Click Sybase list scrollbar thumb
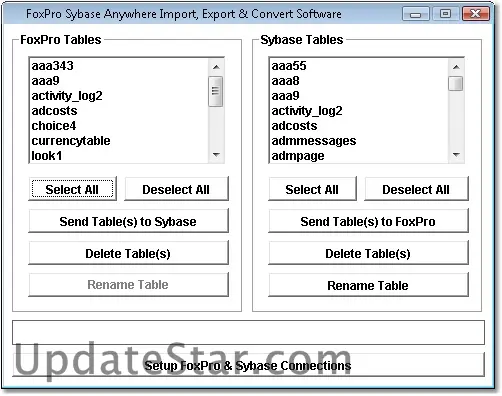Screen dimensions: 502x396 (x=456, y=83)
